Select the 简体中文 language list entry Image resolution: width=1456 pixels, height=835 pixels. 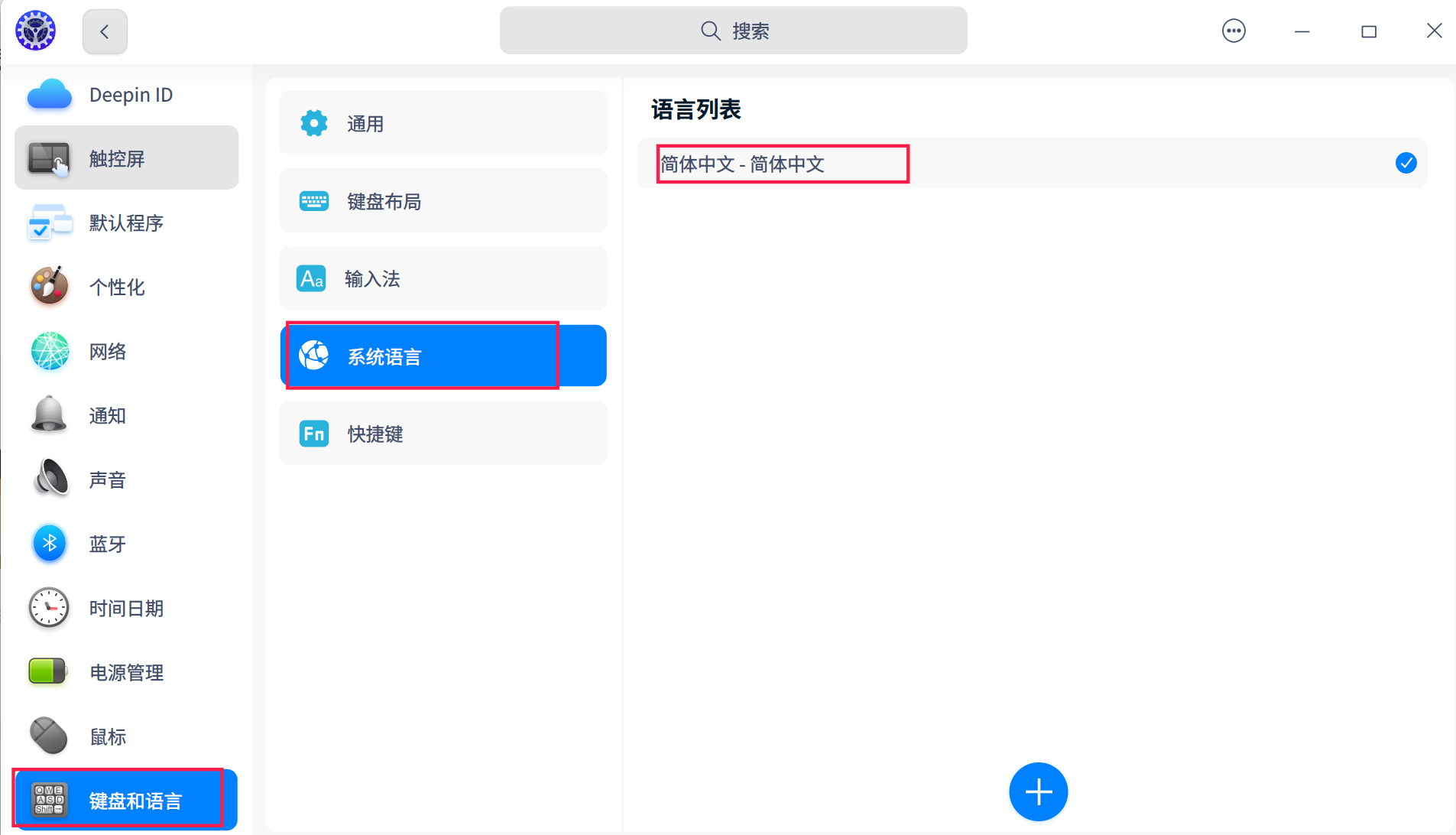[782, 164]
